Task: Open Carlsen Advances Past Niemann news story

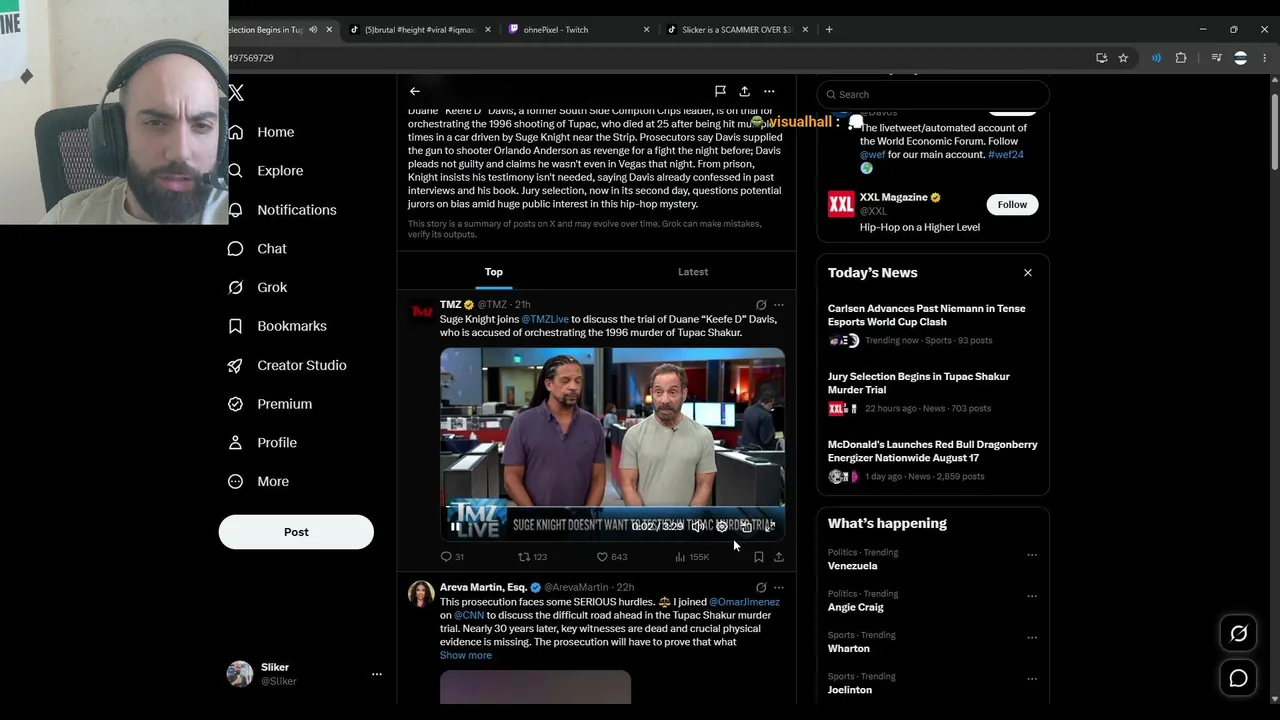Action: pyautogui.click(x=933, y=325)
